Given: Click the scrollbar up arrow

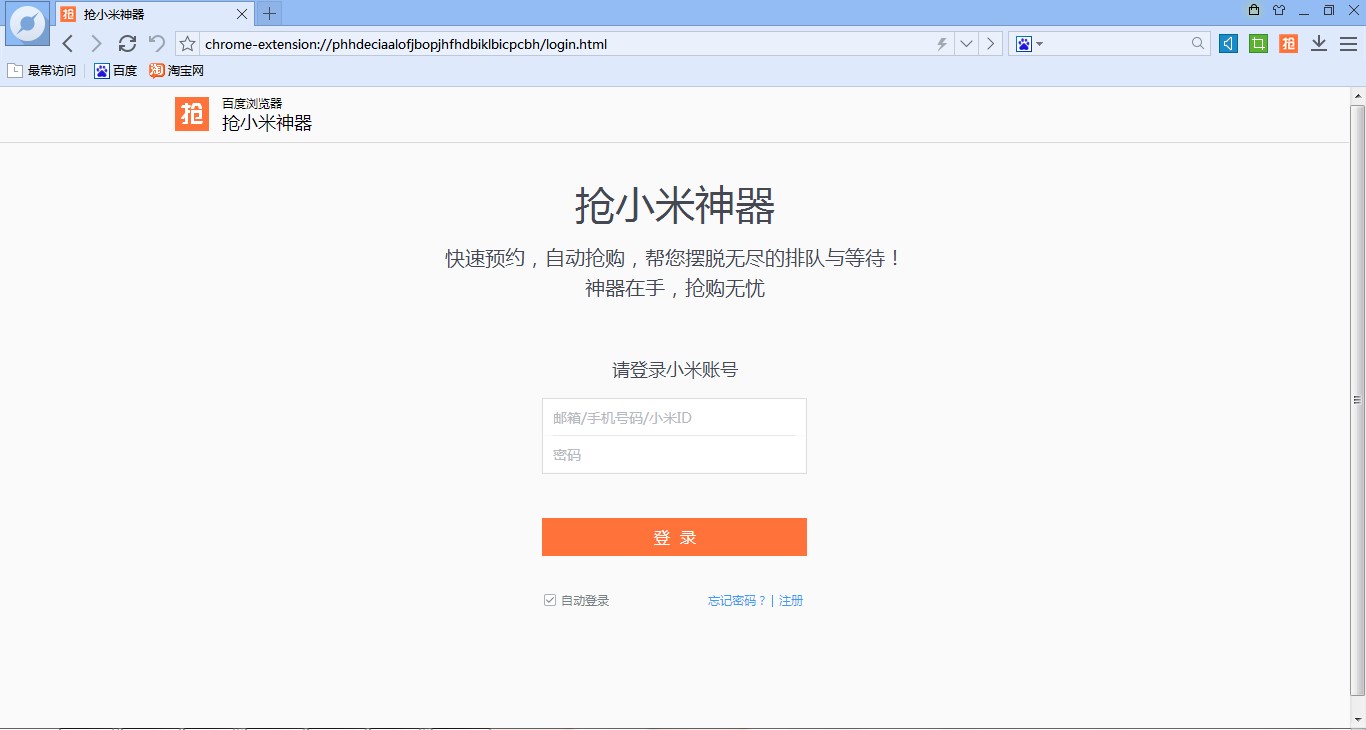Looking at the screenshot, I should coord(1357,95).
